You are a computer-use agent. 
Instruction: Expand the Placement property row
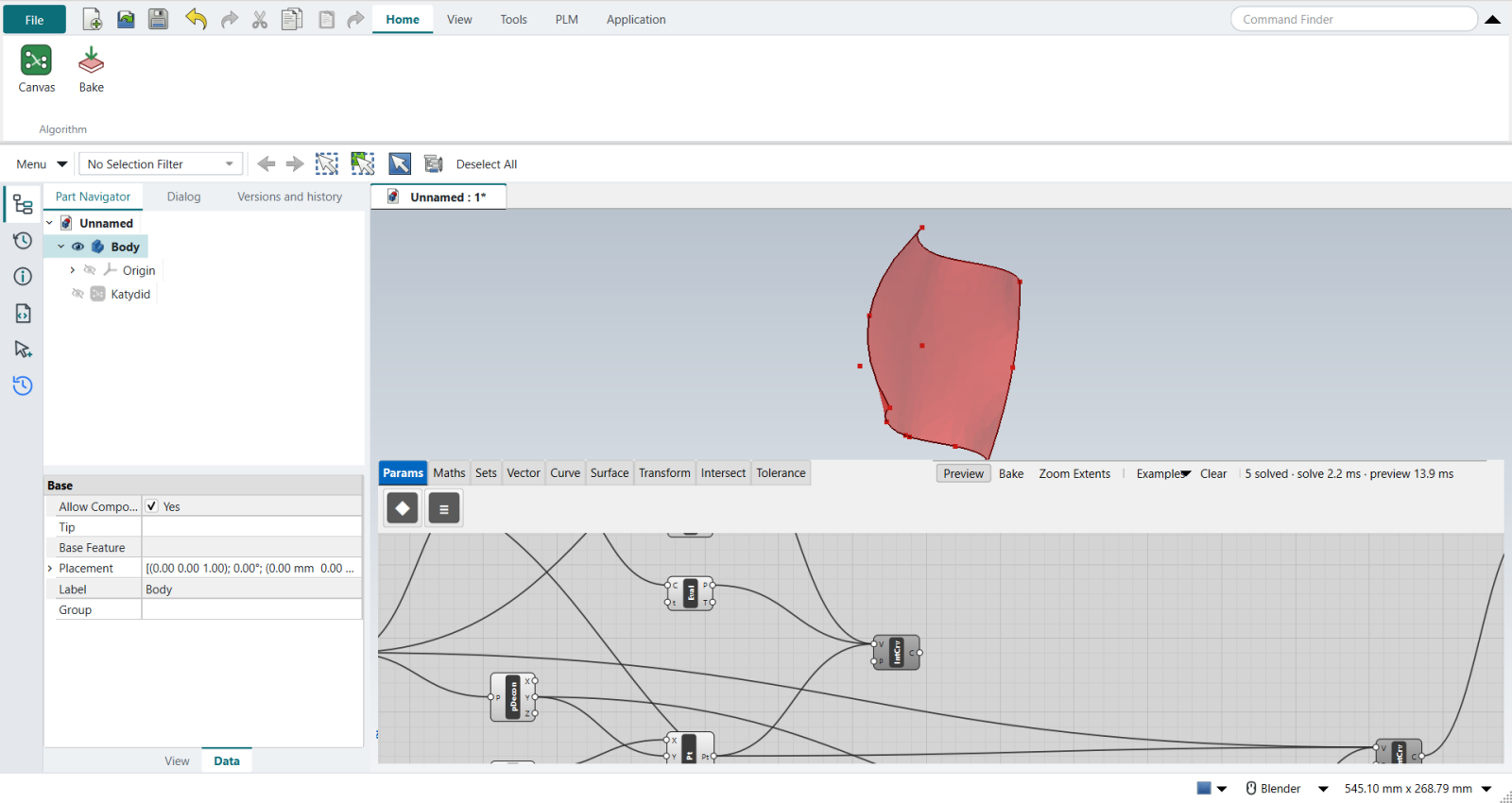click(x=50, y=569)
